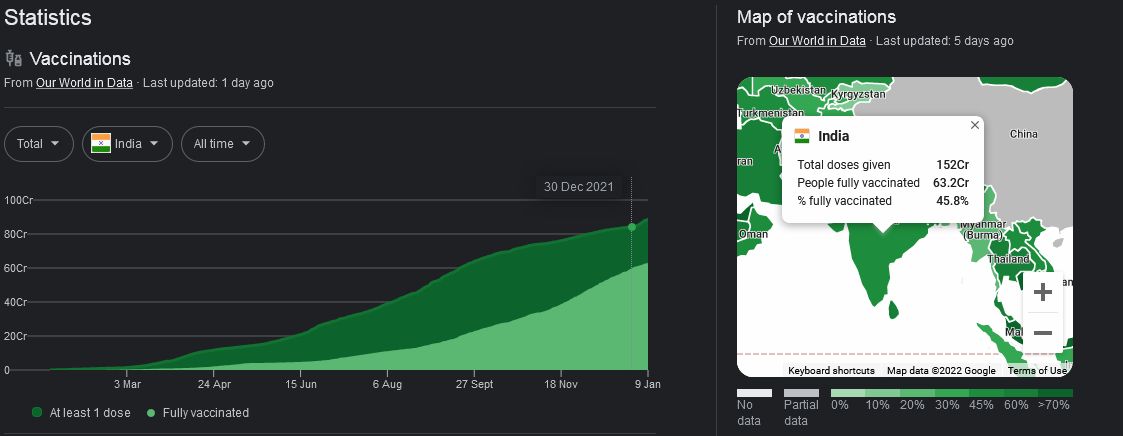Toggle the Fully vaccinated legend item

click(197, 413)
